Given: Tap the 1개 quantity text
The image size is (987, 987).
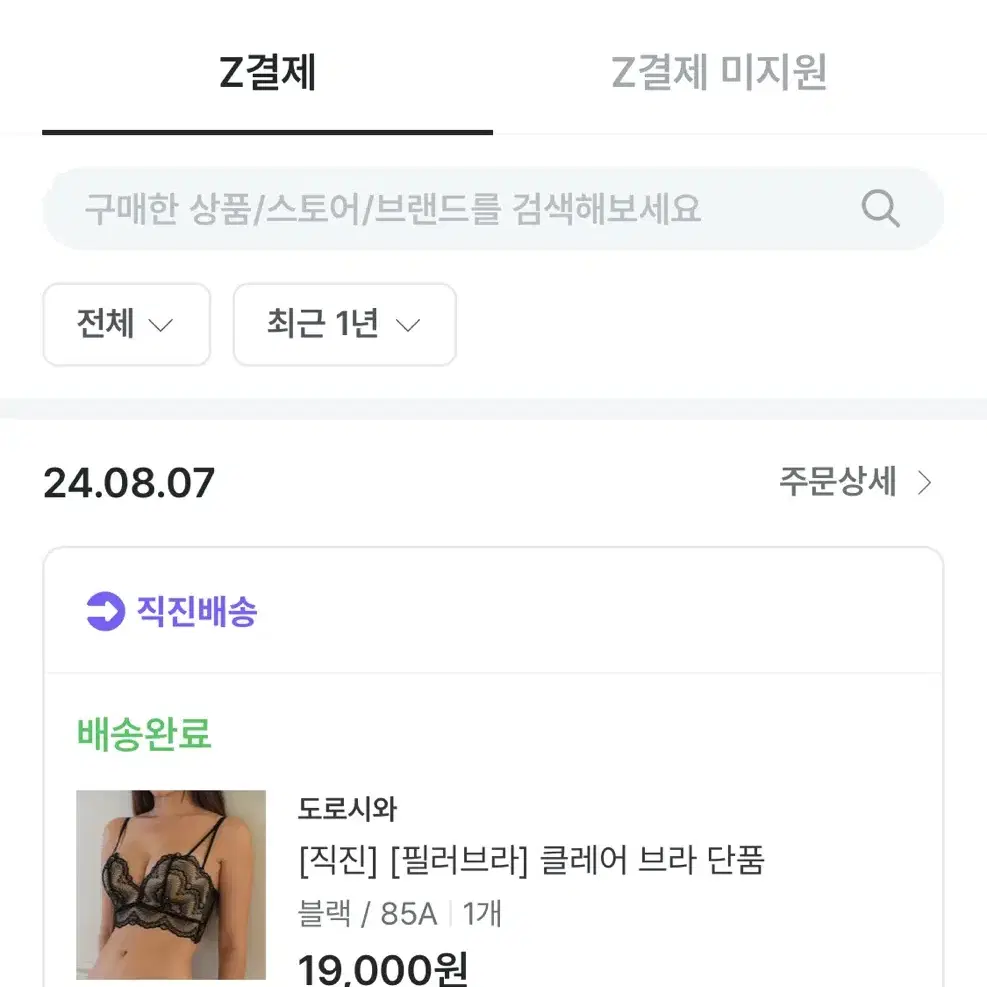Looking at the screenshot, I should tap(482, 913).
